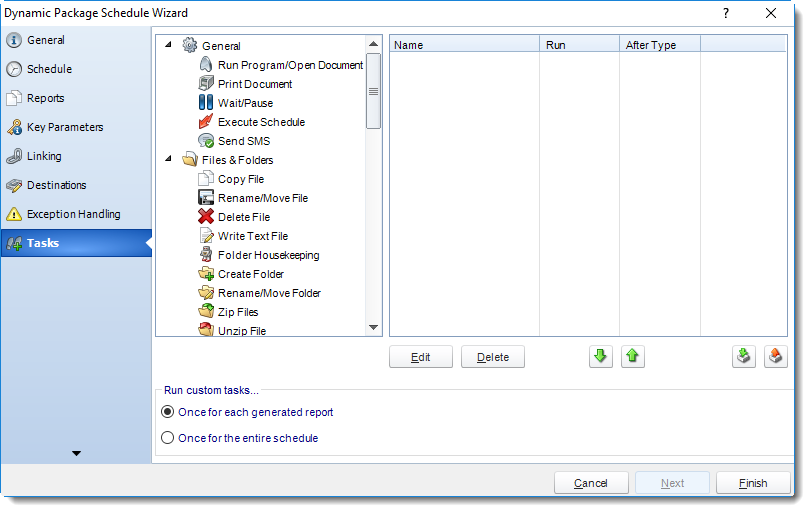The image size is (810, 512).
Task: Click the Name column header
Action: tap(464, 44)
